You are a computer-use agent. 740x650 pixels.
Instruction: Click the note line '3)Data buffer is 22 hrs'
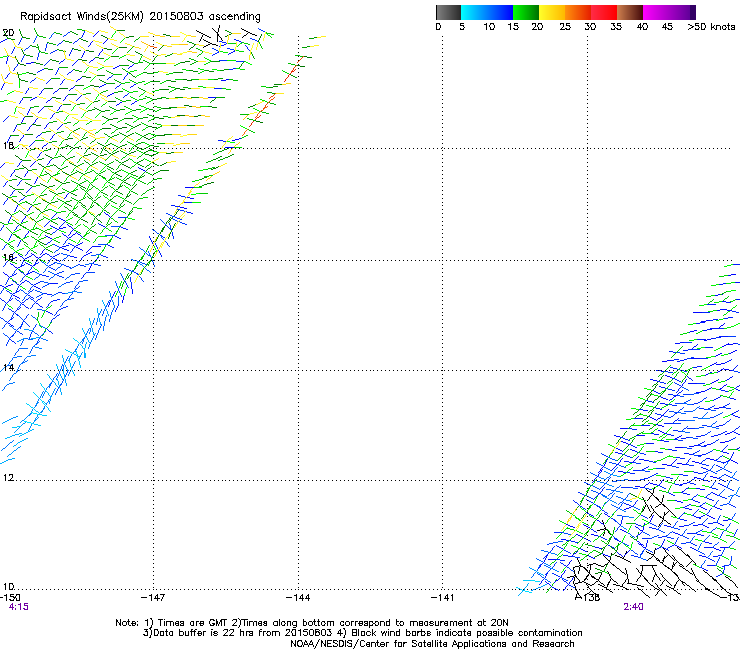tap(362, 633)
